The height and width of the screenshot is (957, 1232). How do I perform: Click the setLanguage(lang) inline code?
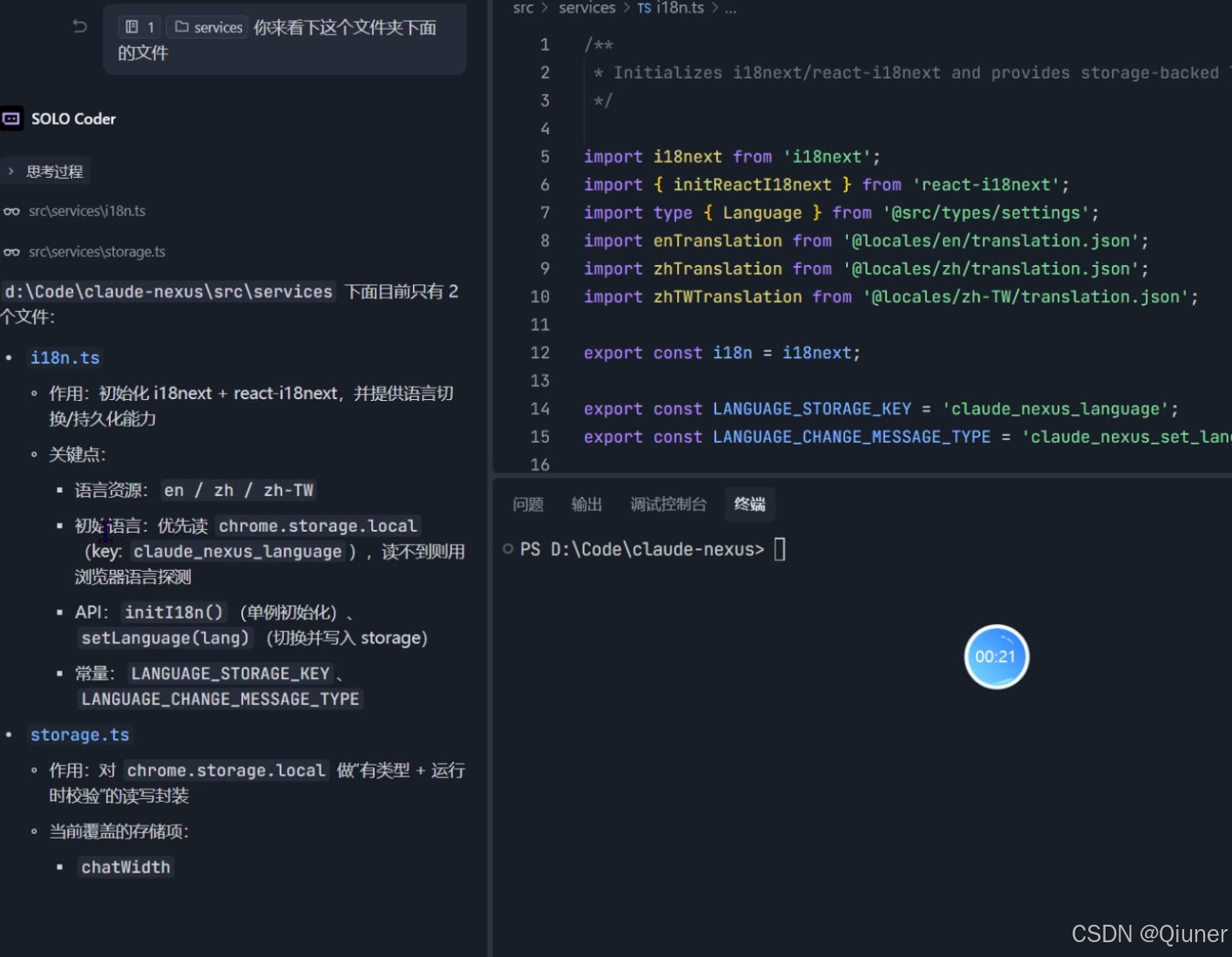click(166, 638)
